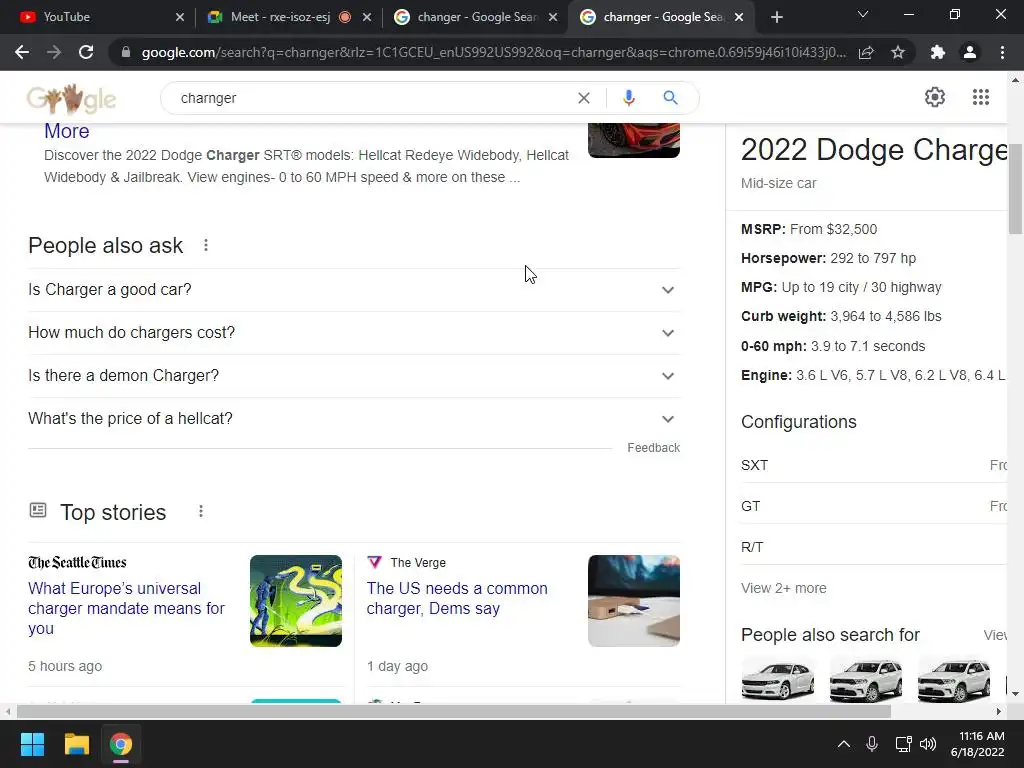Switch to the Meet rxe-isoz-esj tab

pyautogui.click(x=287, y=17)
